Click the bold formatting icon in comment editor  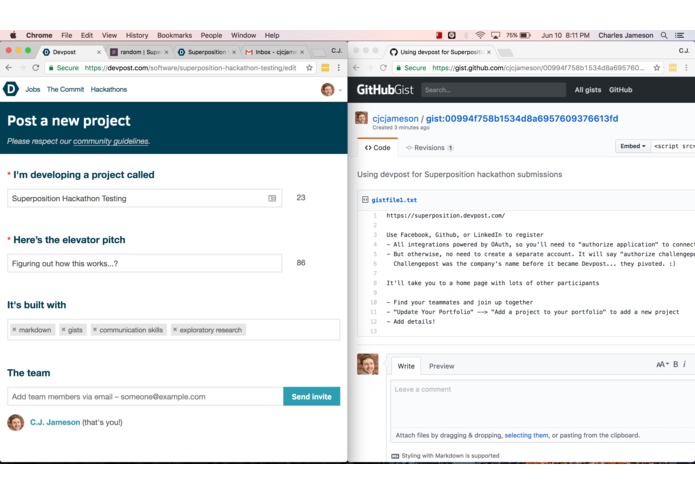(x=675, y=364)
